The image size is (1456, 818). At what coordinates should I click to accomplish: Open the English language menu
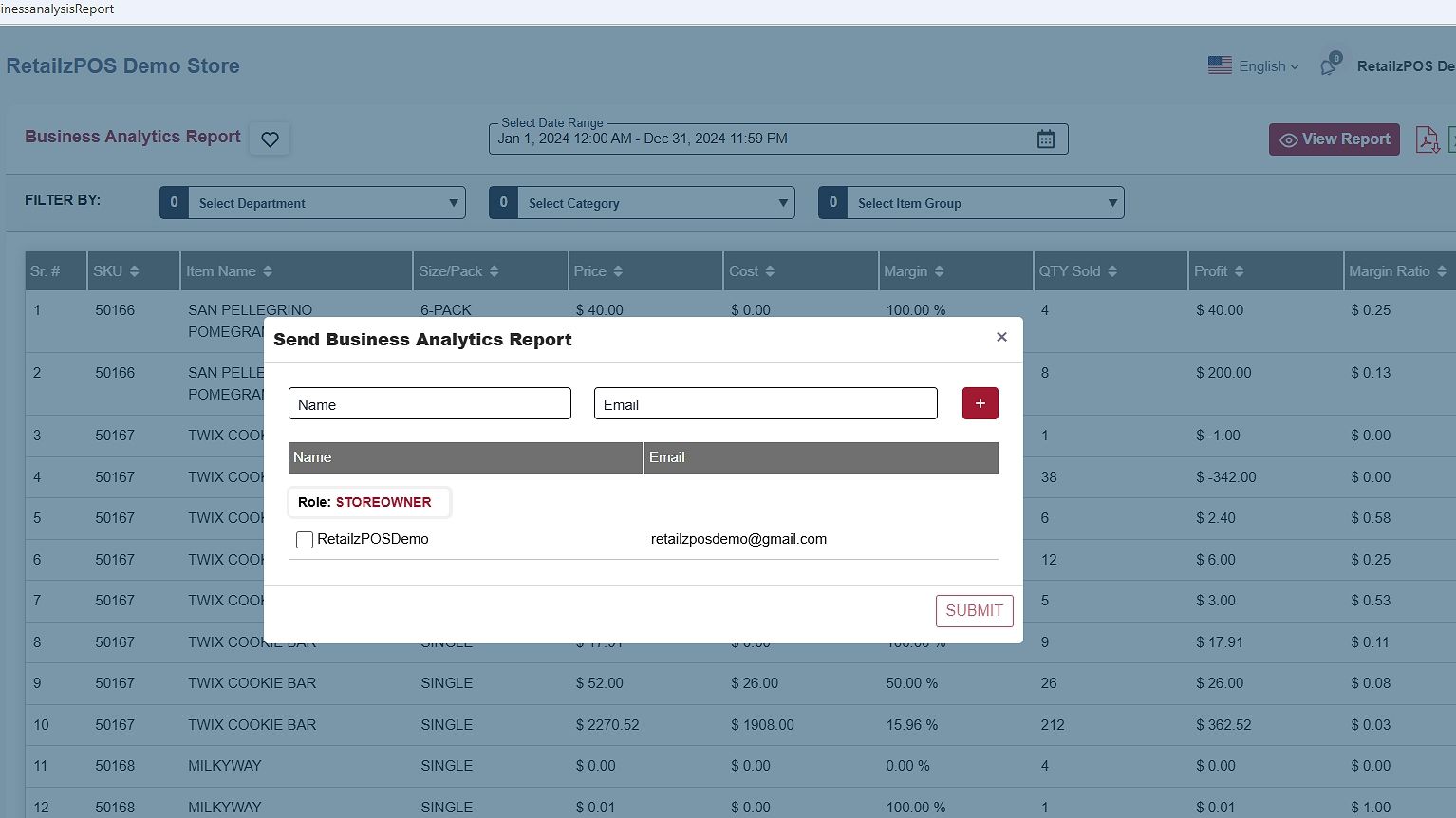click(x=1268, y=66)
